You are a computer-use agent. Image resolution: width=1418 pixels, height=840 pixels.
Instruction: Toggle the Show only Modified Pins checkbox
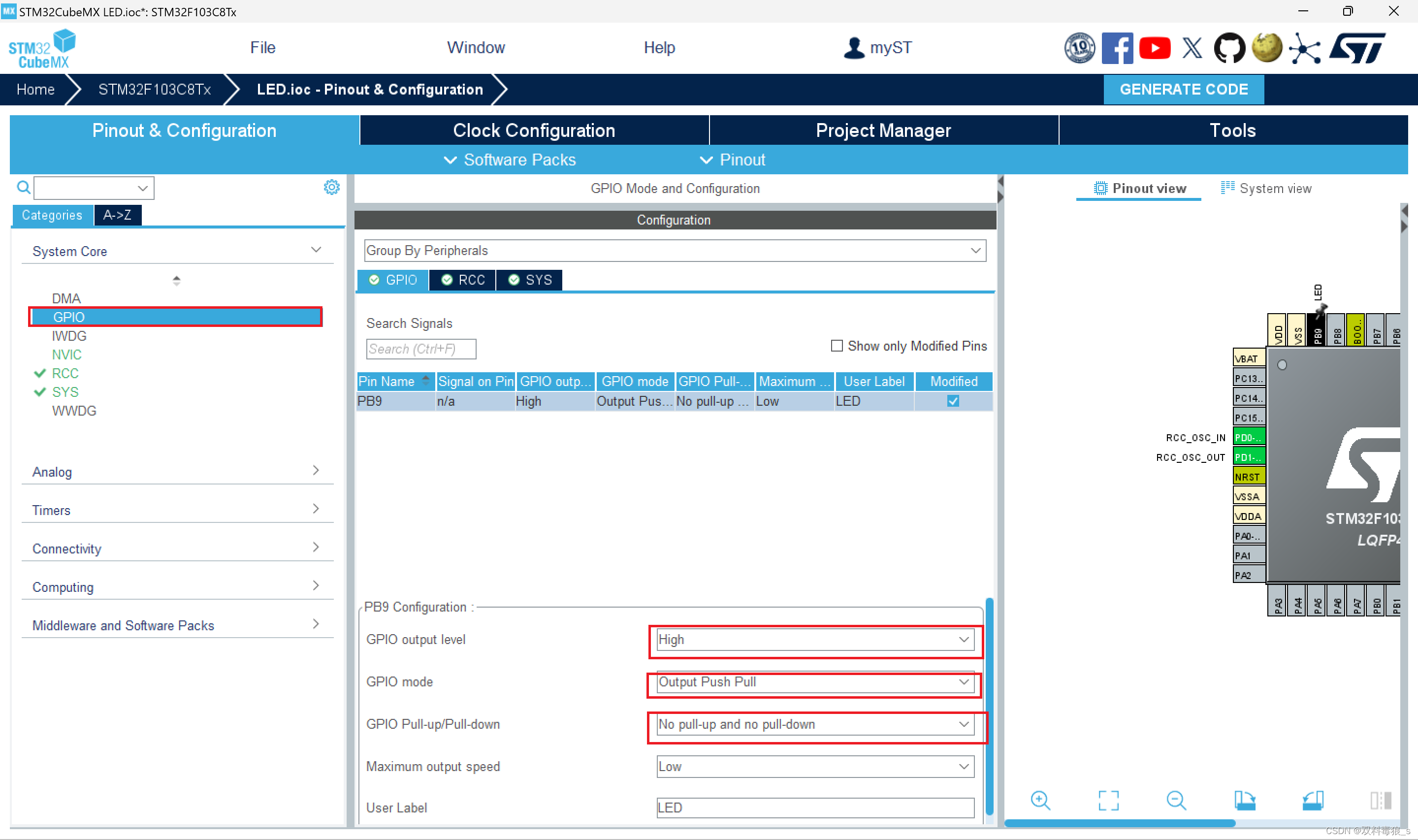click(x=836, y=346)
